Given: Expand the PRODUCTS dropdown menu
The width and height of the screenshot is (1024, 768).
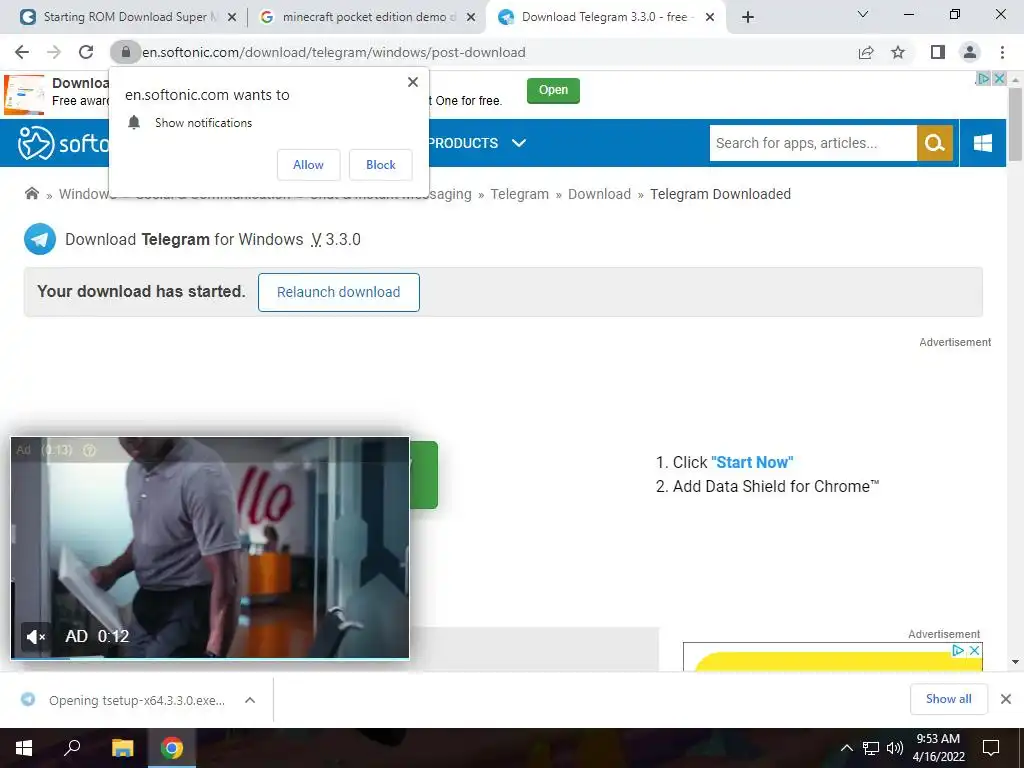Looking at the screenshot, I should point(477,143).
